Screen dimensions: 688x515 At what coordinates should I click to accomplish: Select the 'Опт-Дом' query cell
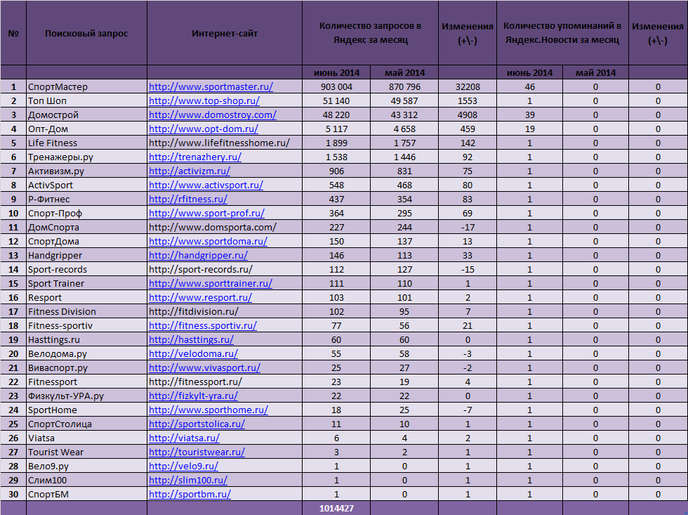(x=86, y=129)
